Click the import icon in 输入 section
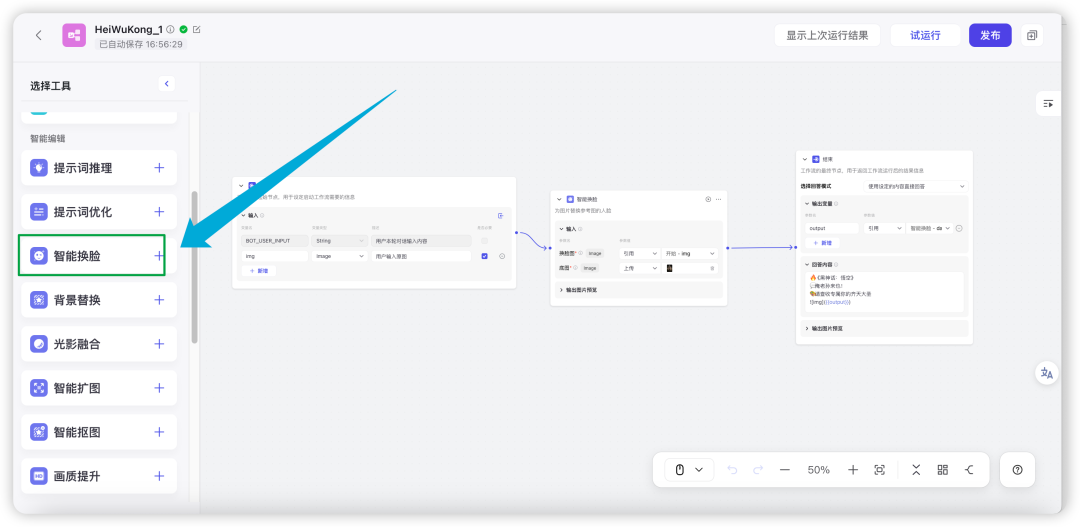The image size is (1080, 527). [501, 216]
